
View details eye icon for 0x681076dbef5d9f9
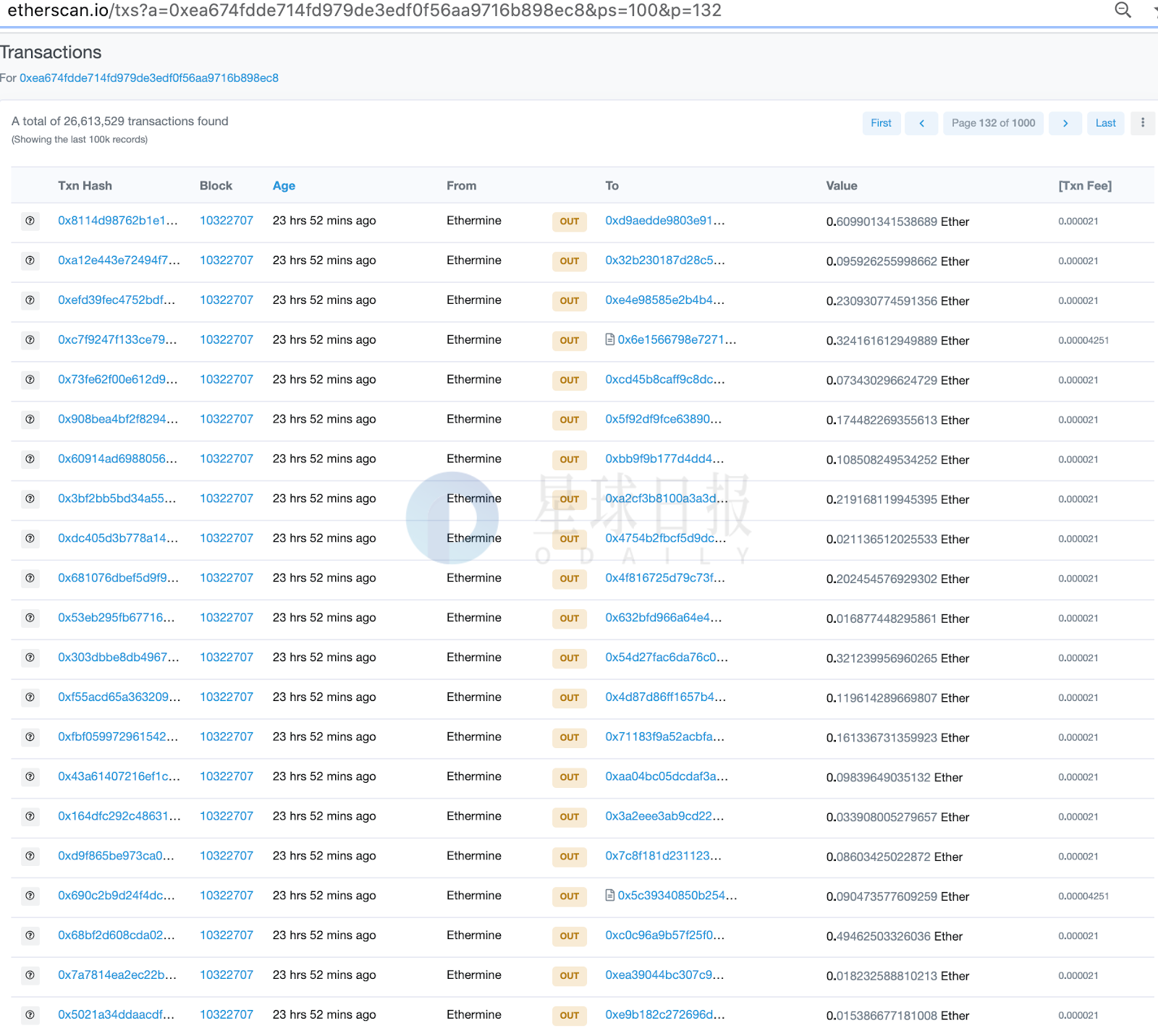tap(30, 579)
